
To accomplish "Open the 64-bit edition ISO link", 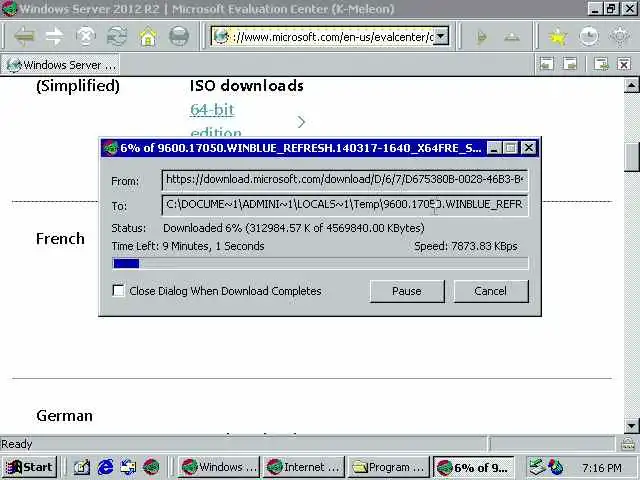I will [216, 120].
